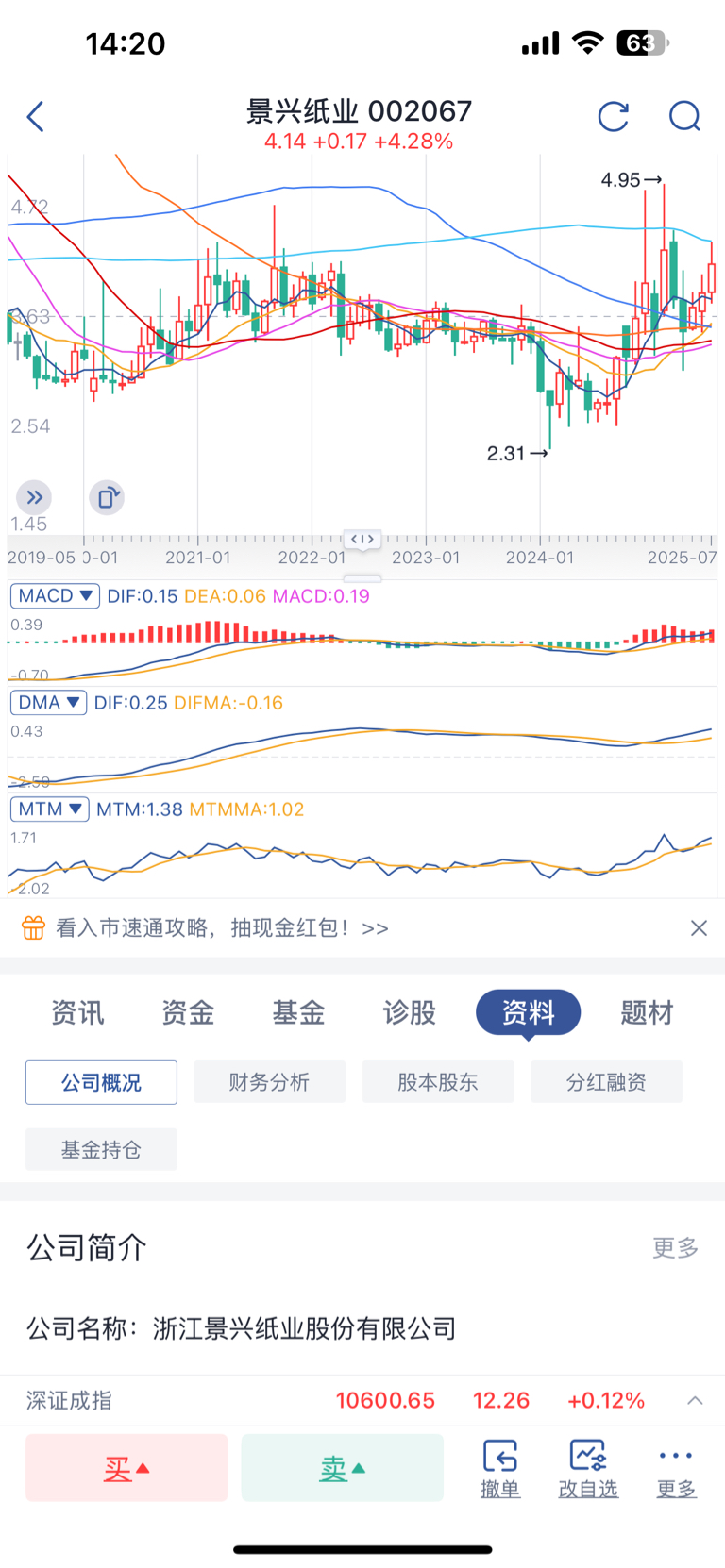Dismiss the promo banner with X
This screenshot has width=725, height=1568.
coord(699,928)
